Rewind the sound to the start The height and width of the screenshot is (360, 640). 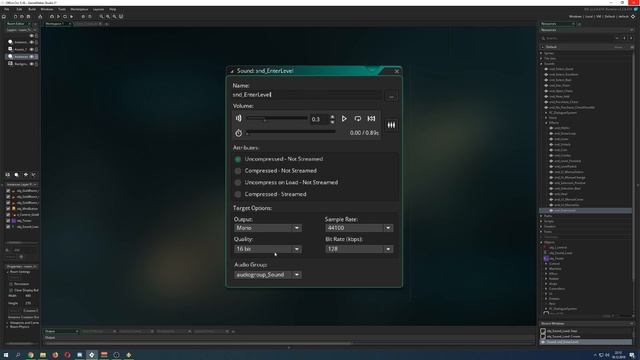371,119
